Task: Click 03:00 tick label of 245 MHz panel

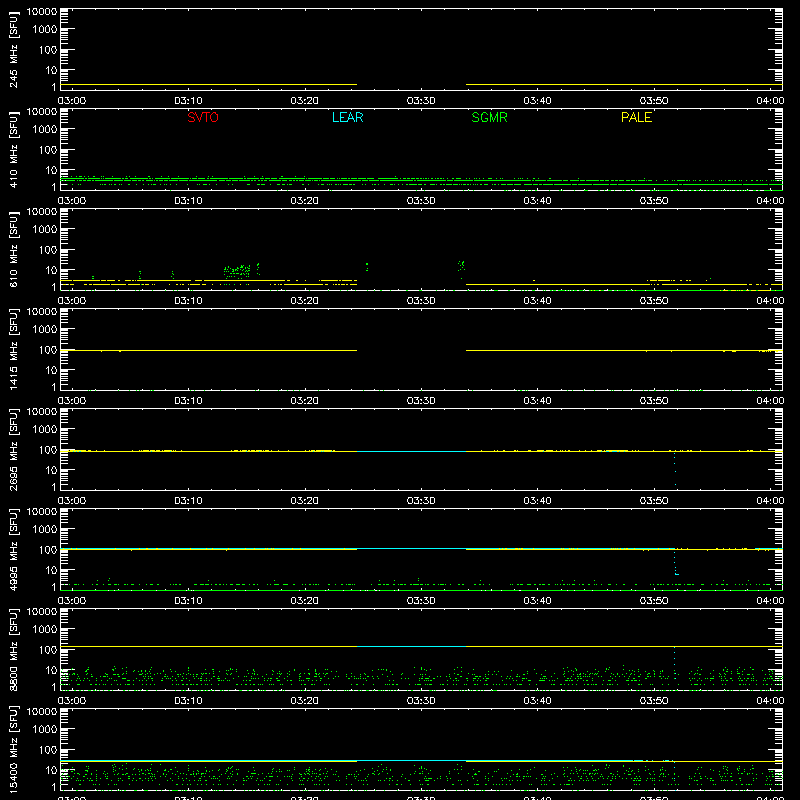Action: 72,101
